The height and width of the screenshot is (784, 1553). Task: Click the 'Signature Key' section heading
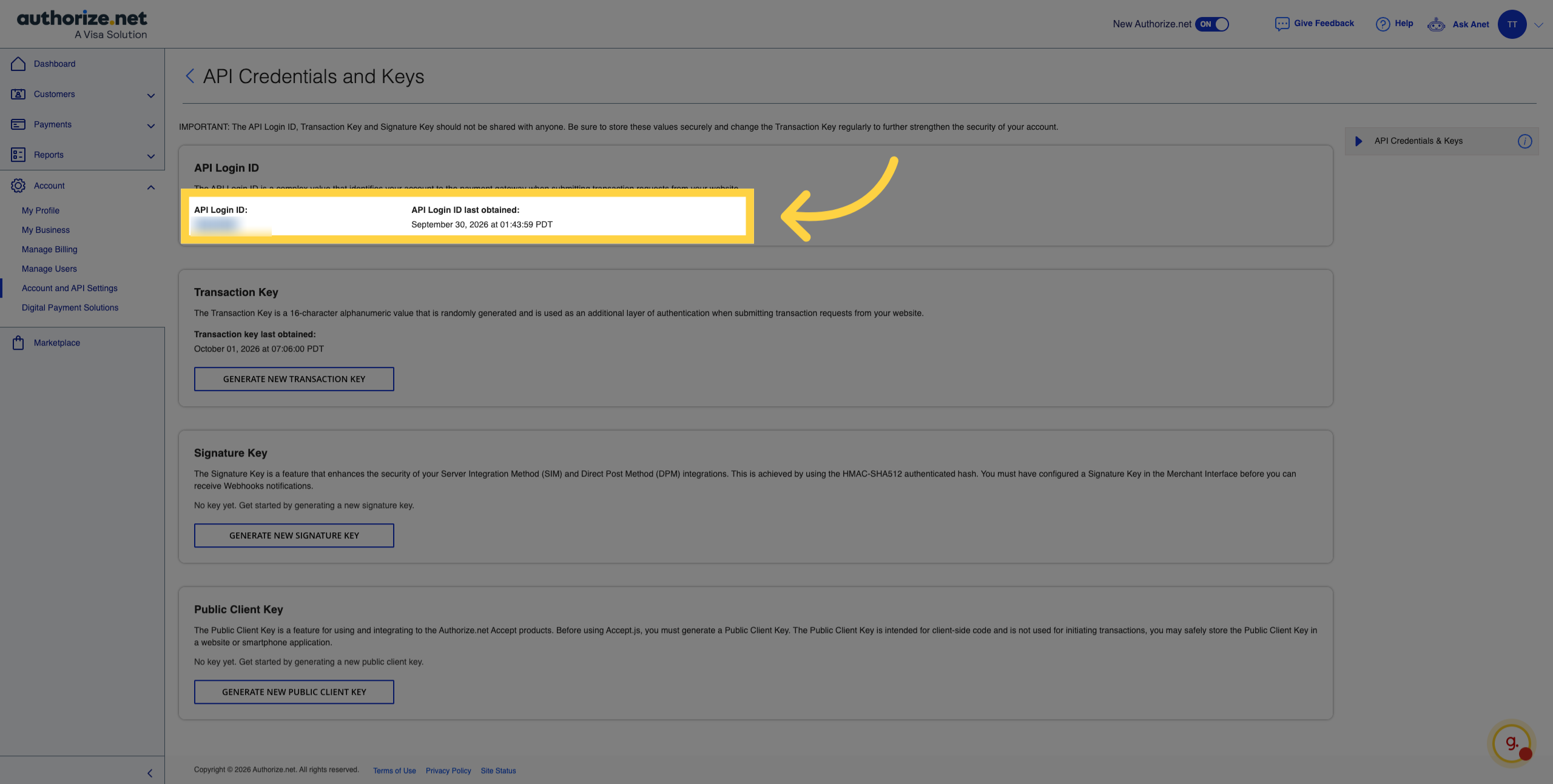coord(231,453)
